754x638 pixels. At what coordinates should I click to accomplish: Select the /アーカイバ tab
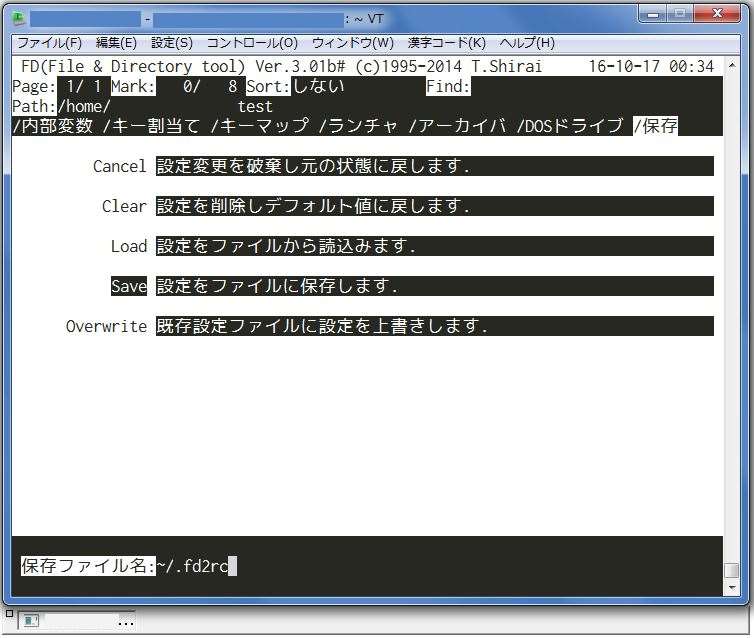457,126
